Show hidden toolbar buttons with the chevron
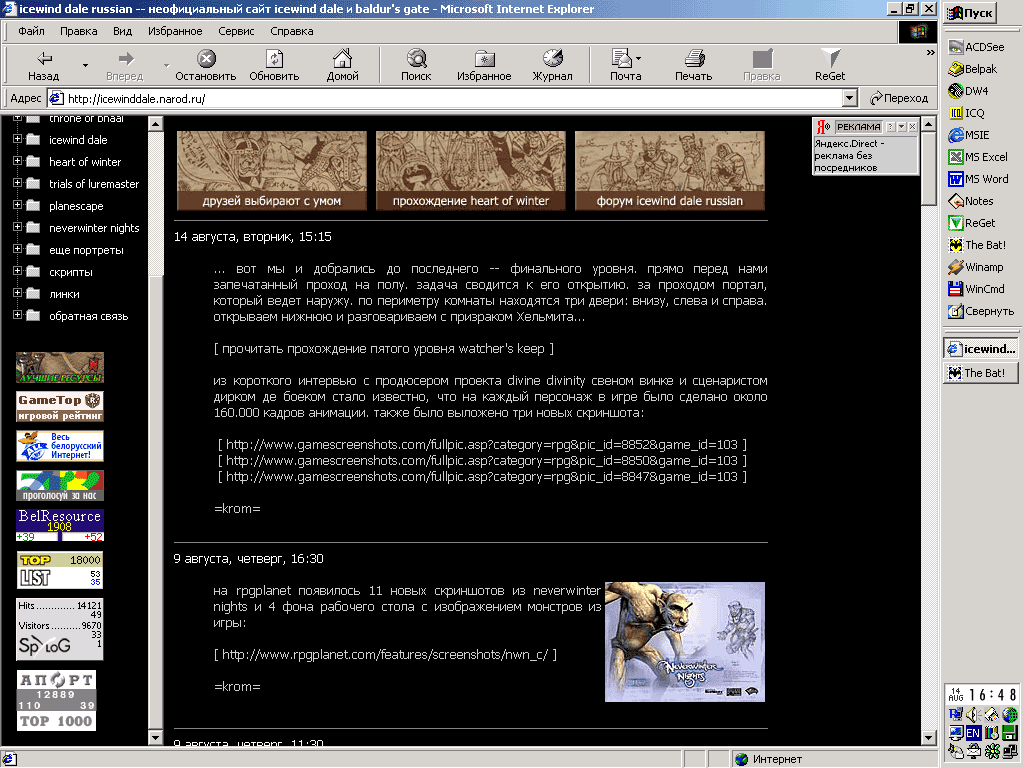 pyautogui.click(x=931, y=52)
